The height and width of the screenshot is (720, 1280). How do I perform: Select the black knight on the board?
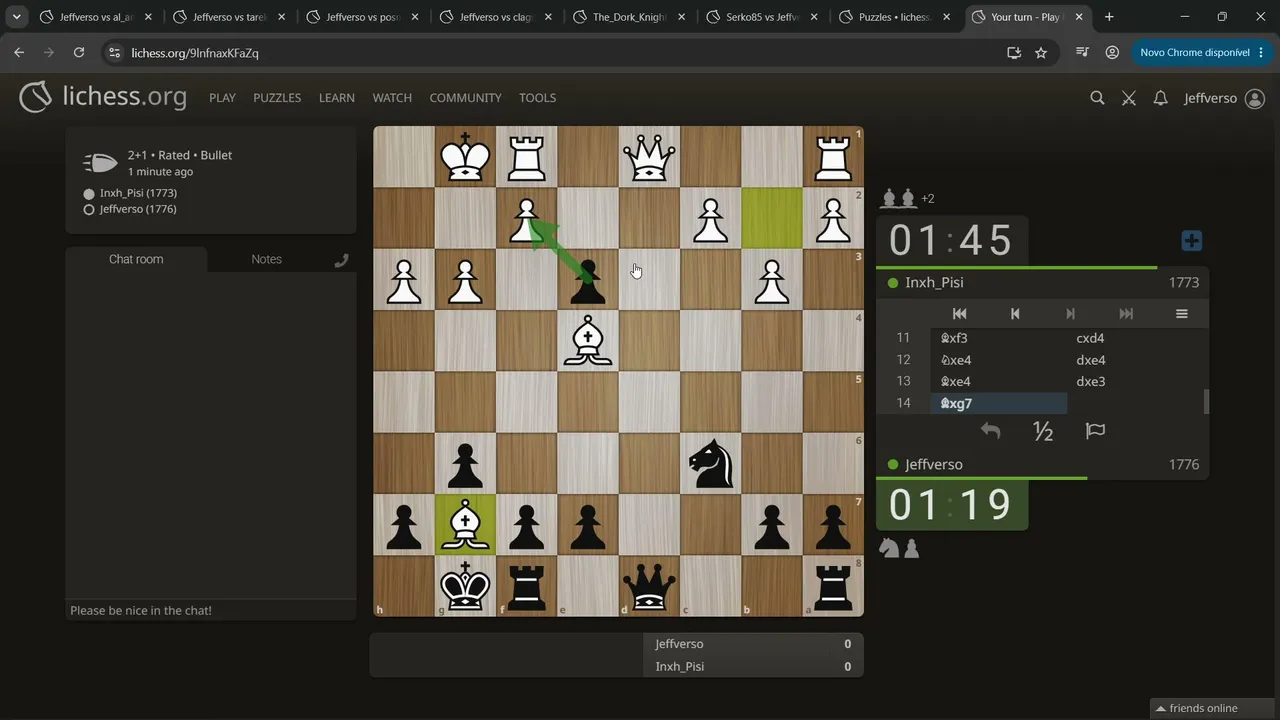tap(711, 463)
